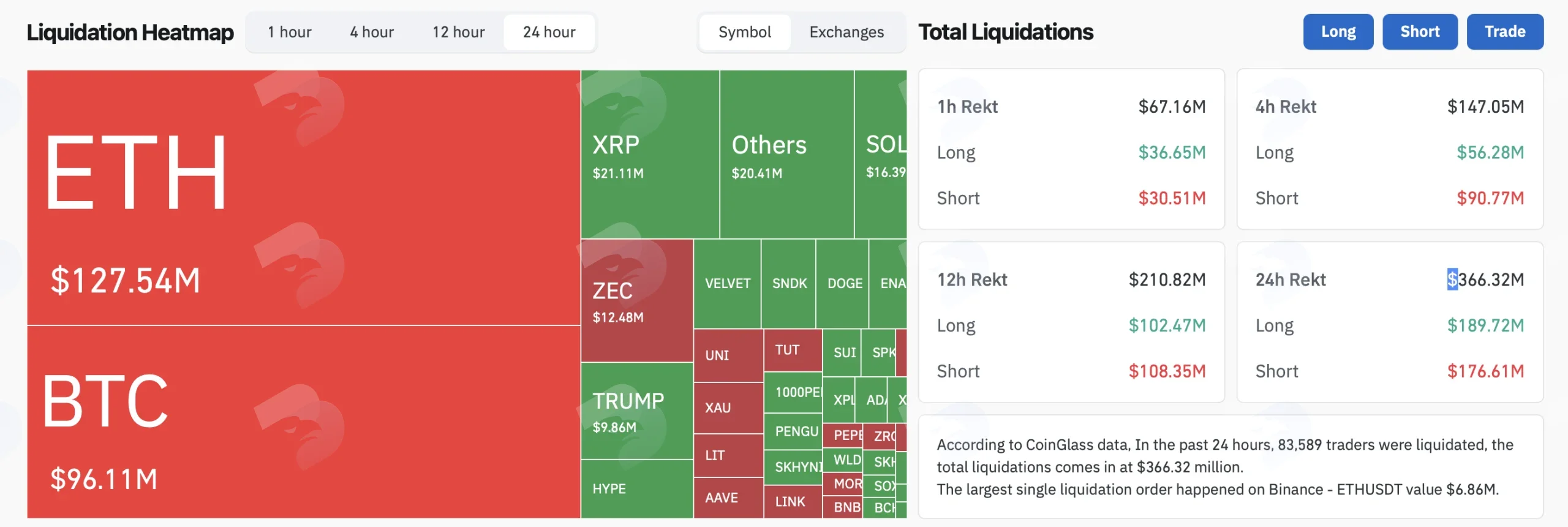Image resolution: width=1568 pixels, height=527 pixels.
Task: Select the VELVET tile
Action: pyautogui.click(x=727, y=284)
